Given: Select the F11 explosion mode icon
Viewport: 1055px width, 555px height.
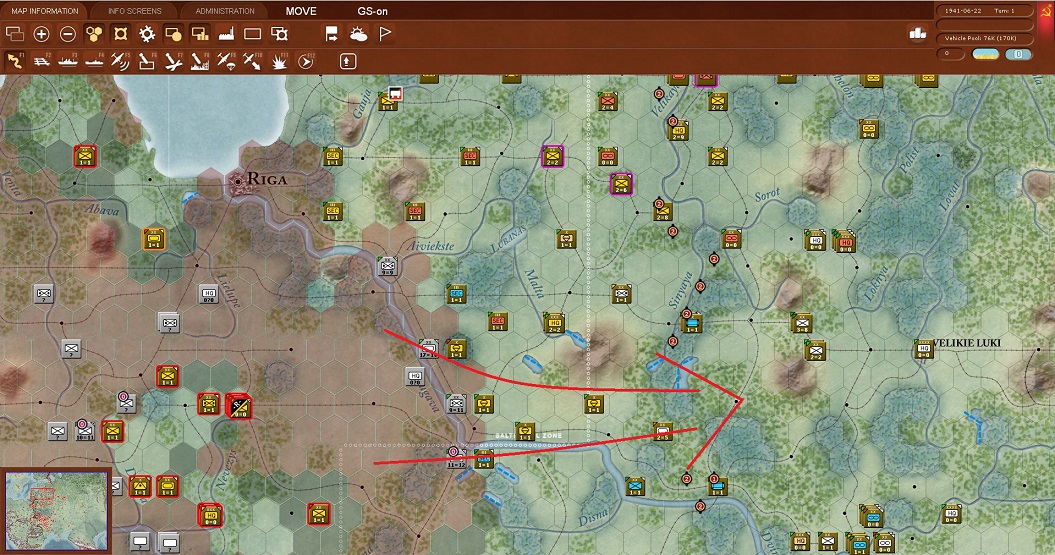Looking at the screenshot, I should [x=279, y=61].
